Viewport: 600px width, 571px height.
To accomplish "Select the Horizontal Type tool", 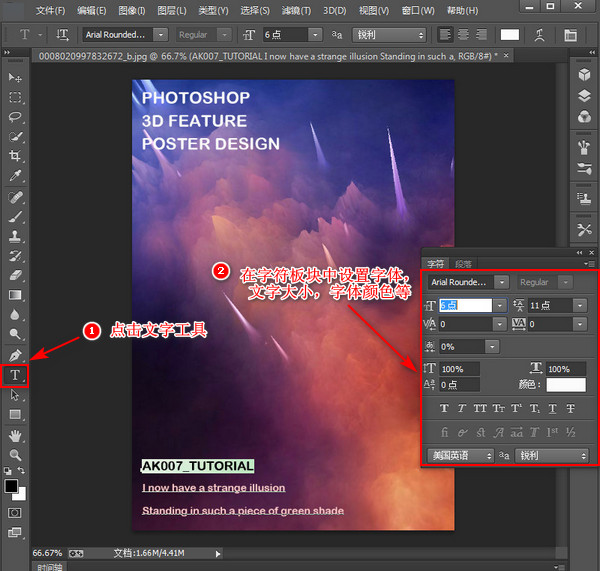I will [x=15, y=375].
